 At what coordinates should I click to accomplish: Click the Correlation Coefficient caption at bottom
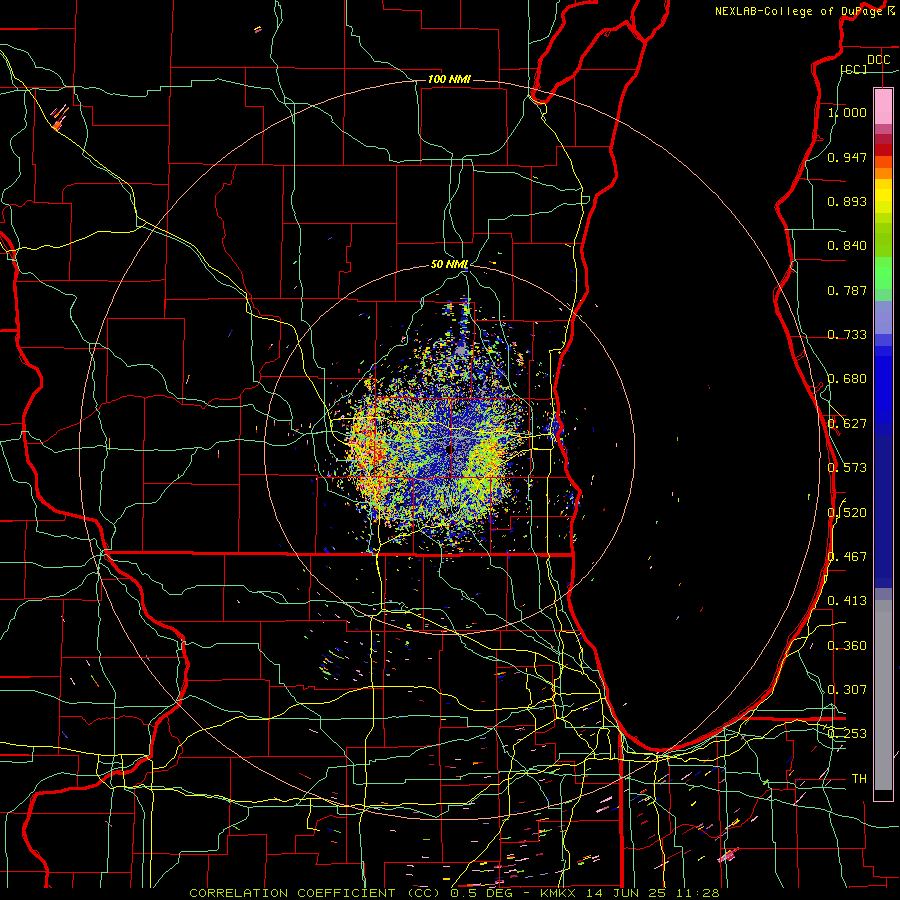454,893
